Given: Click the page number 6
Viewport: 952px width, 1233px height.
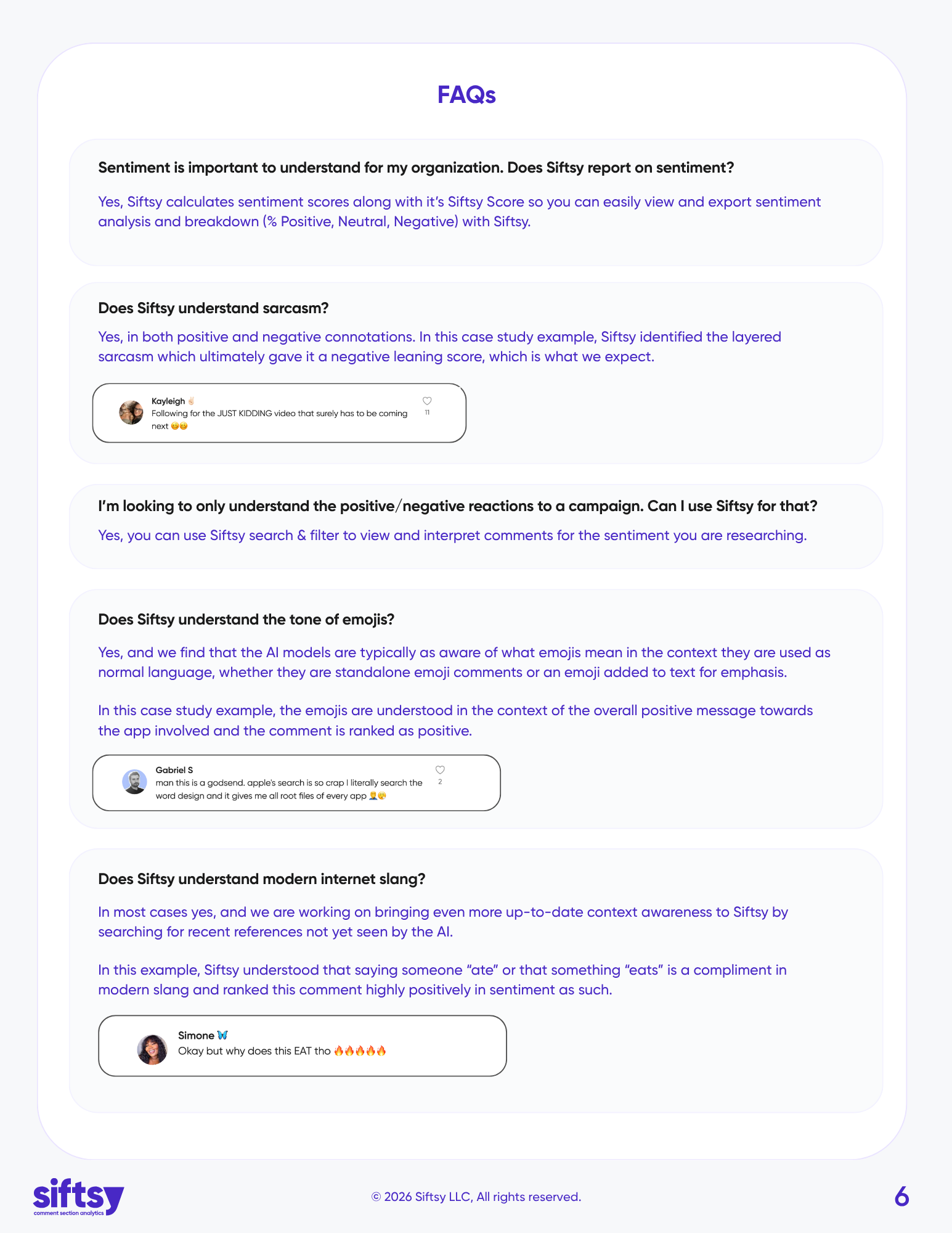Looking at the screenshot, I should pos(901,1197).
